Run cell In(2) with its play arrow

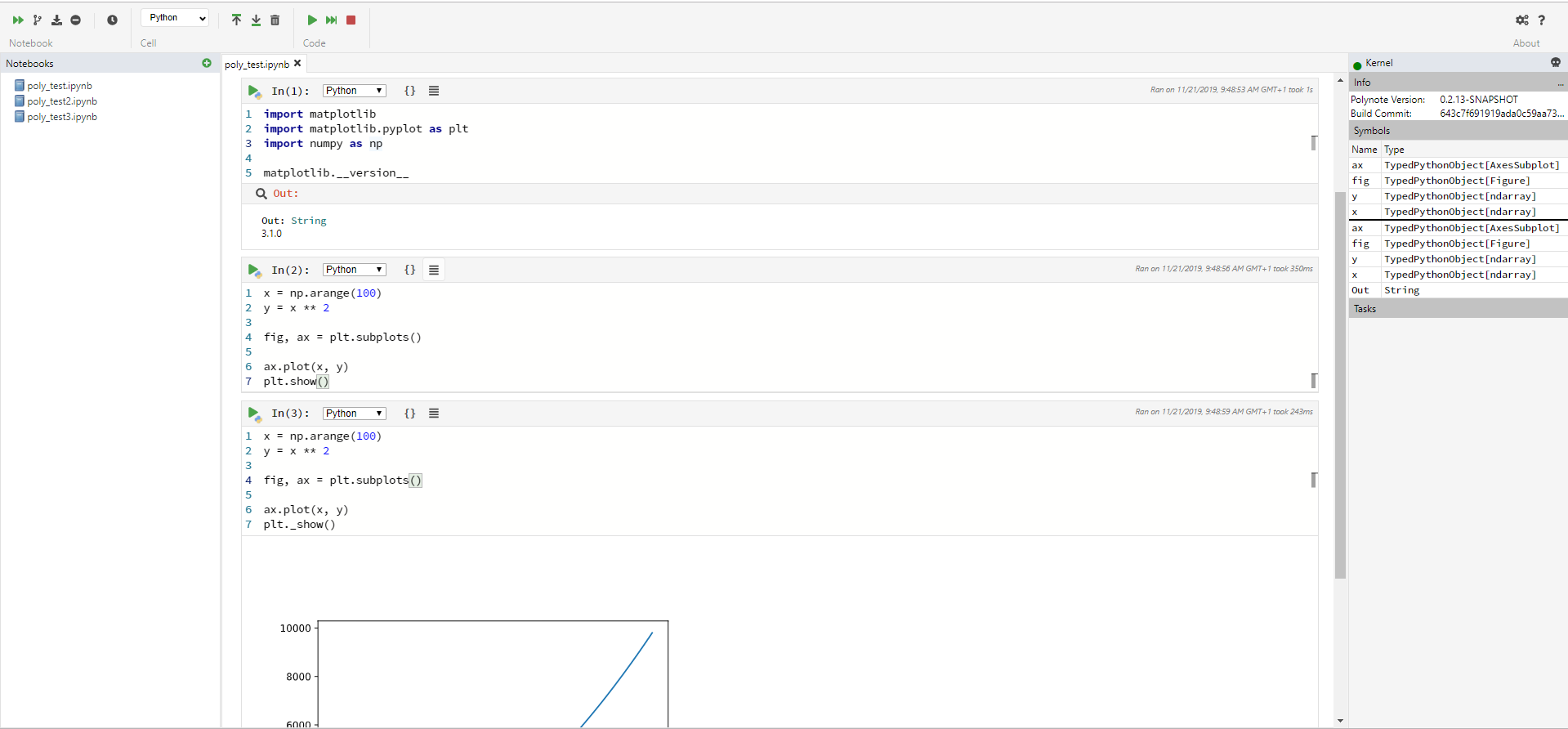click(254, 270)
